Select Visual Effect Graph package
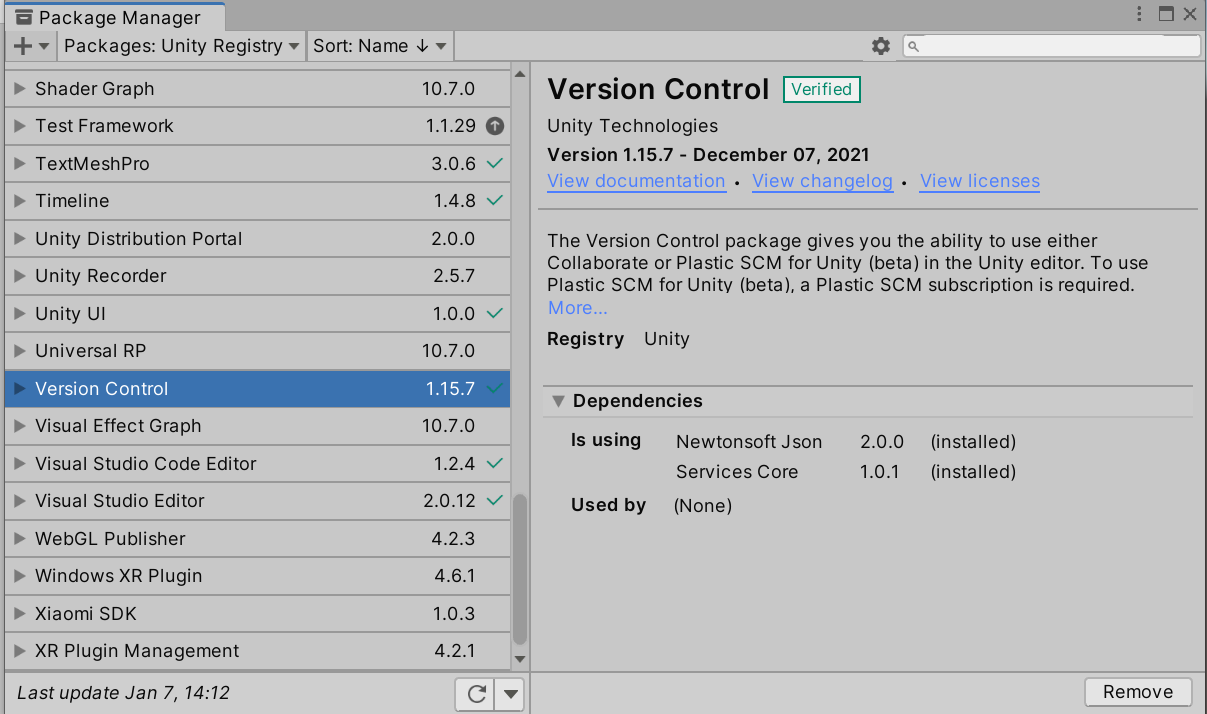Viewport: 1207px width, 714px height. (258, 426)
